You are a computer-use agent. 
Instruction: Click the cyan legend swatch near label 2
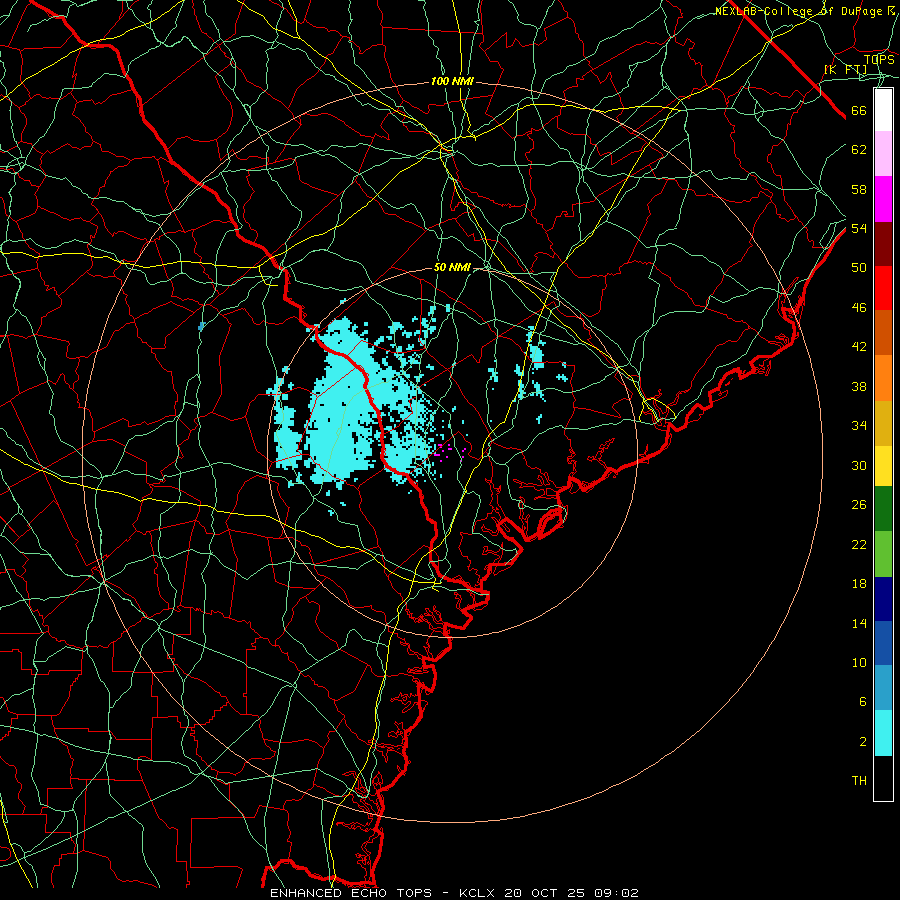click(x=883, y=733)
